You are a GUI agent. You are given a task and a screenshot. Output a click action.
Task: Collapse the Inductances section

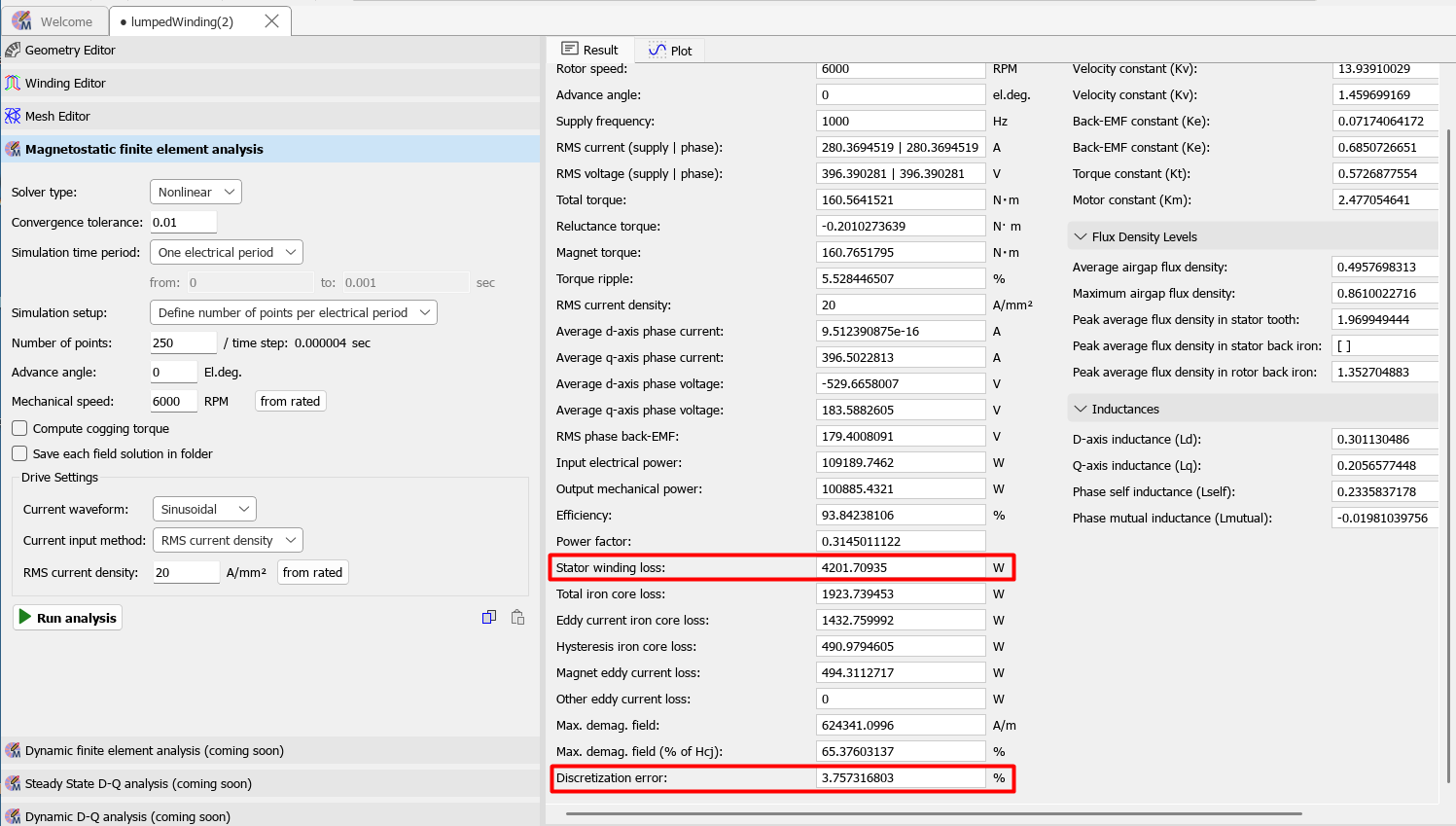pyautogui.click(x=1080, y=409)
